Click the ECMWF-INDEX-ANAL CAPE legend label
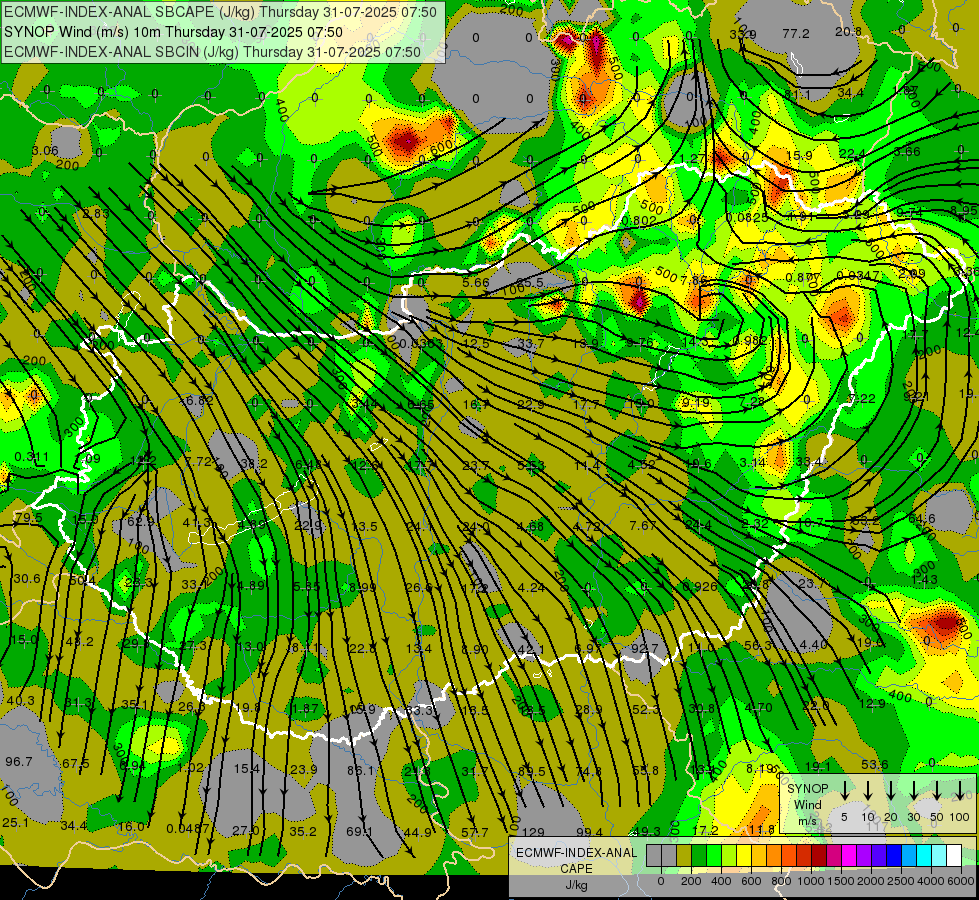 click(576, 860)
